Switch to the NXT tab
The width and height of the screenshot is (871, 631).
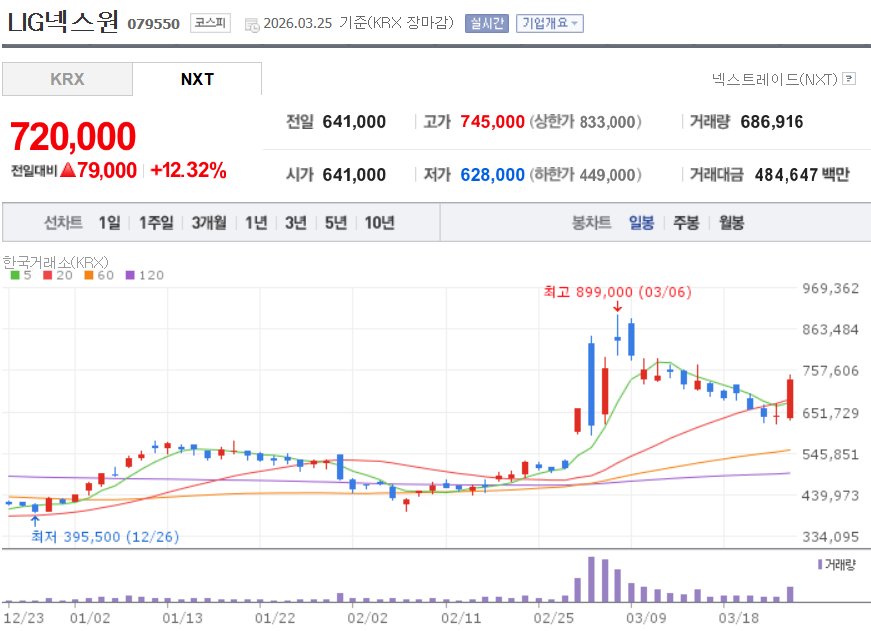[x=197, y=78]
